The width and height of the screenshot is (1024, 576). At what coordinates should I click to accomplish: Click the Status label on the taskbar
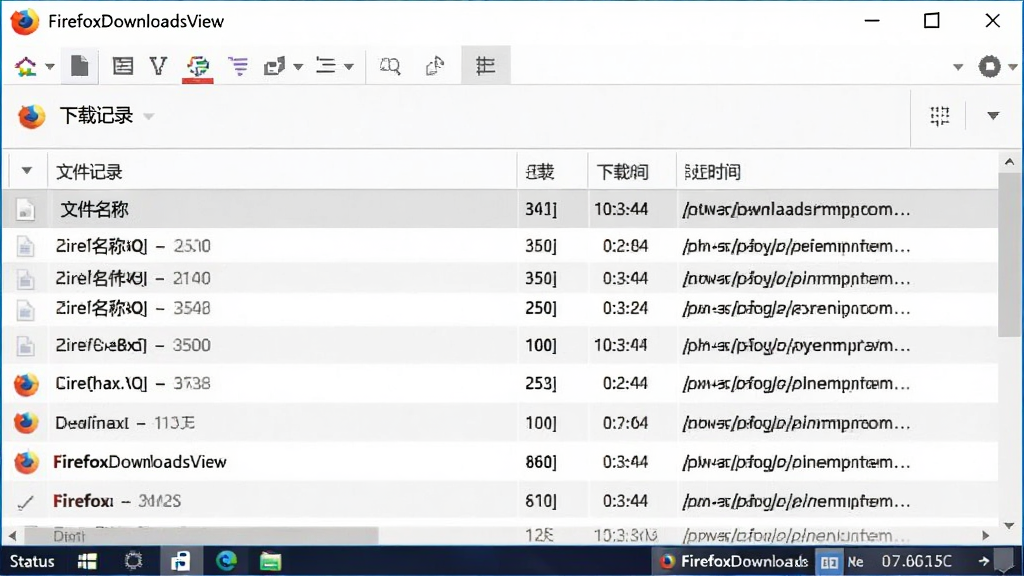32,562
